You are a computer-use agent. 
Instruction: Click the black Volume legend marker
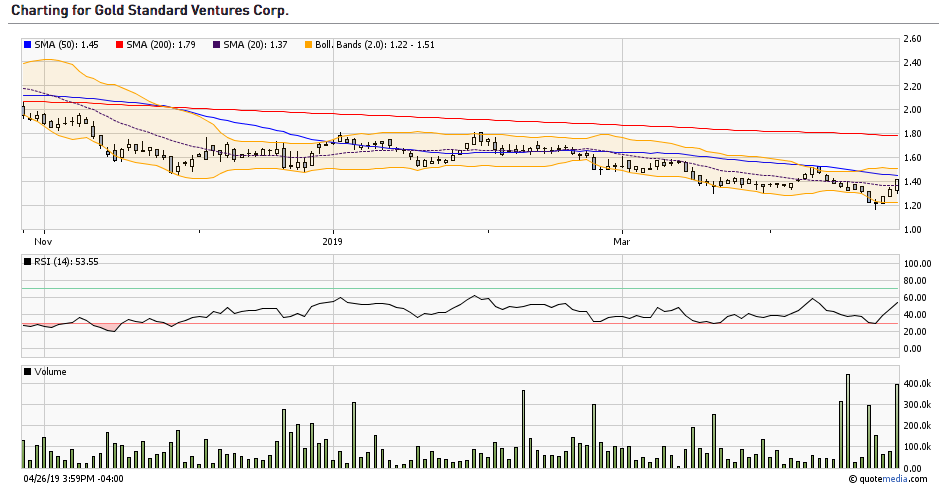pos(27,372)
